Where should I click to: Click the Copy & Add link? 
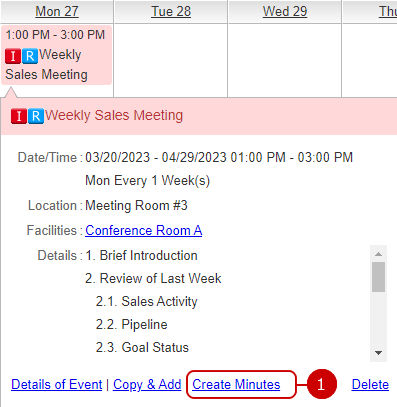[x=147, y=384]
